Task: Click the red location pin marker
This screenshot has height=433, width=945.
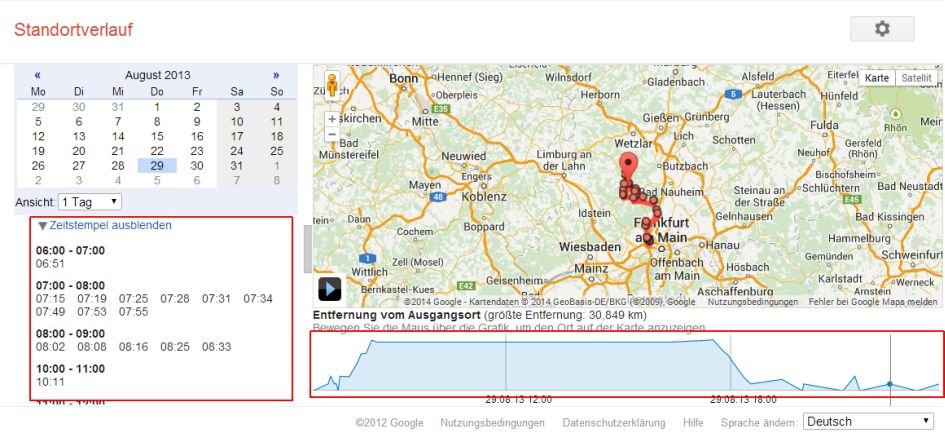Action: click(629, 166)
